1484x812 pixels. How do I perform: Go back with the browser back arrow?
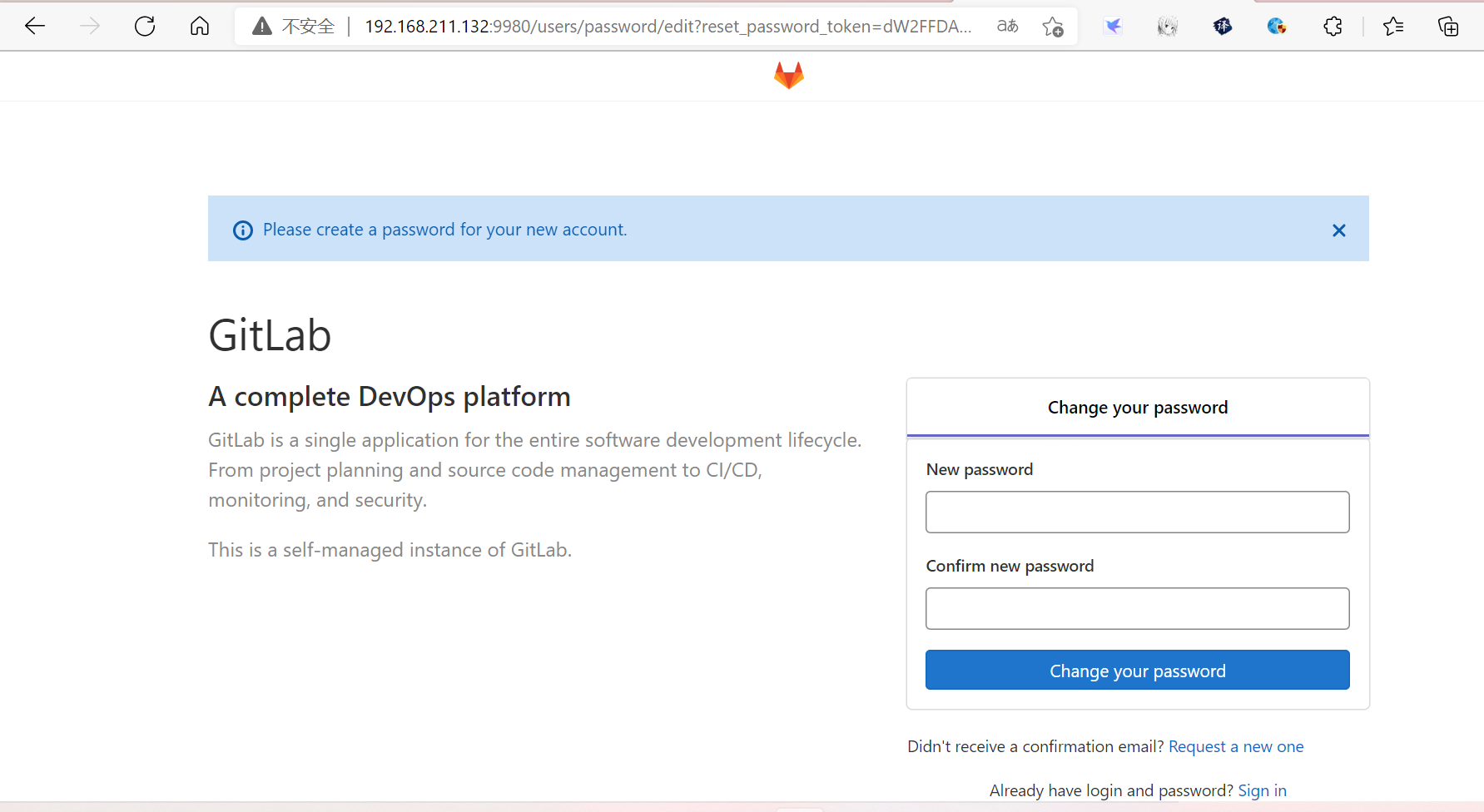(35, 27)
